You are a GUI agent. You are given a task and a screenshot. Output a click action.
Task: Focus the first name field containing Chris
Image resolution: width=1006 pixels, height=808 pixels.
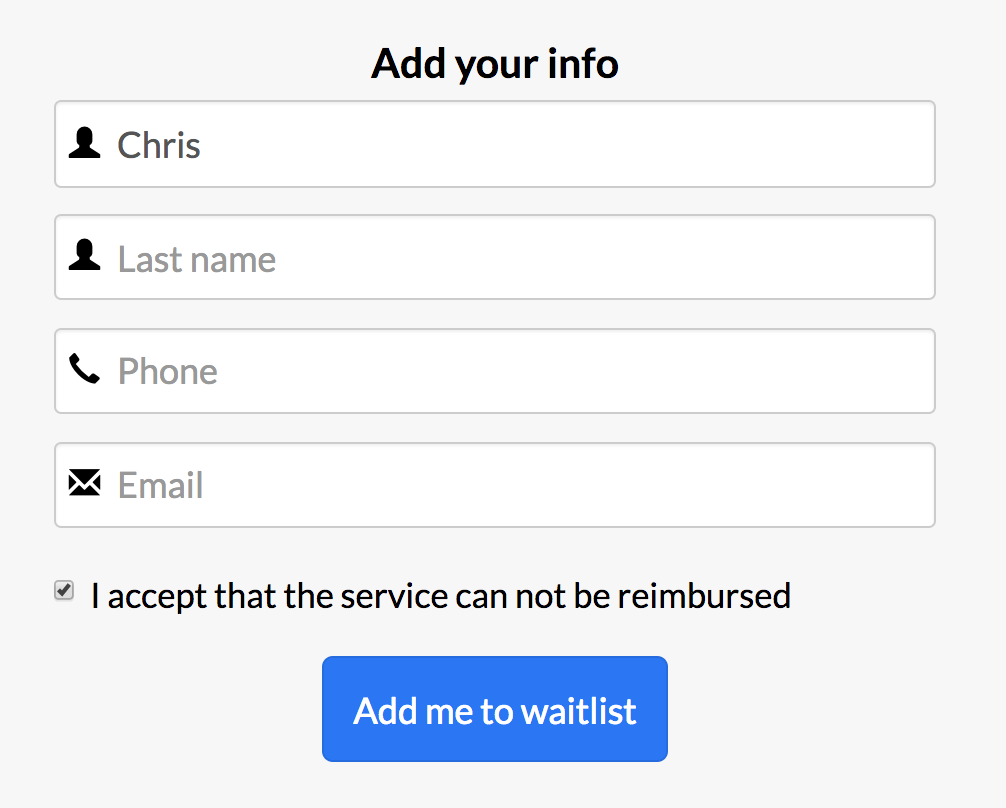tap(495, 144)
